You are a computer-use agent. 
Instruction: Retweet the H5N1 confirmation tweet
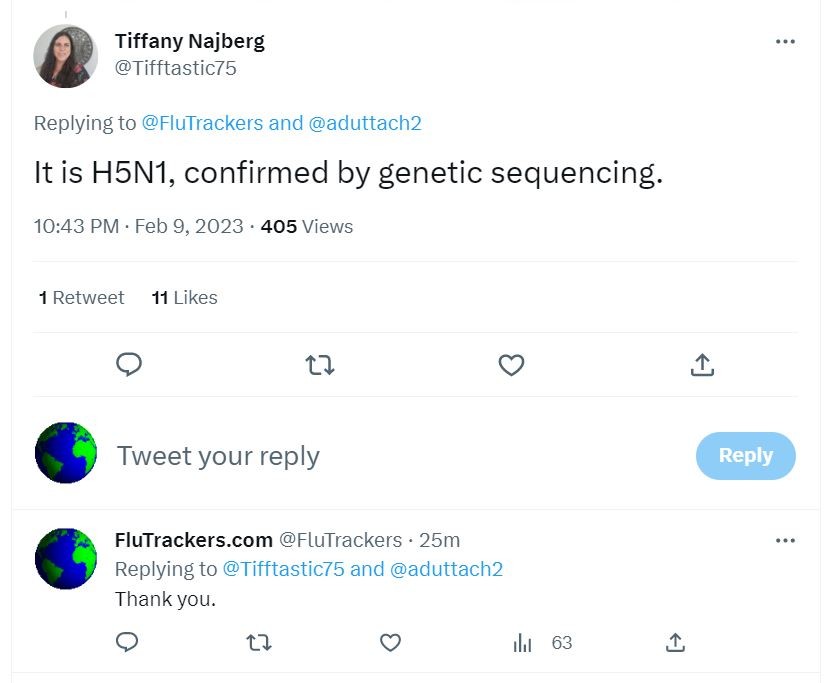[x=320, y=365]
